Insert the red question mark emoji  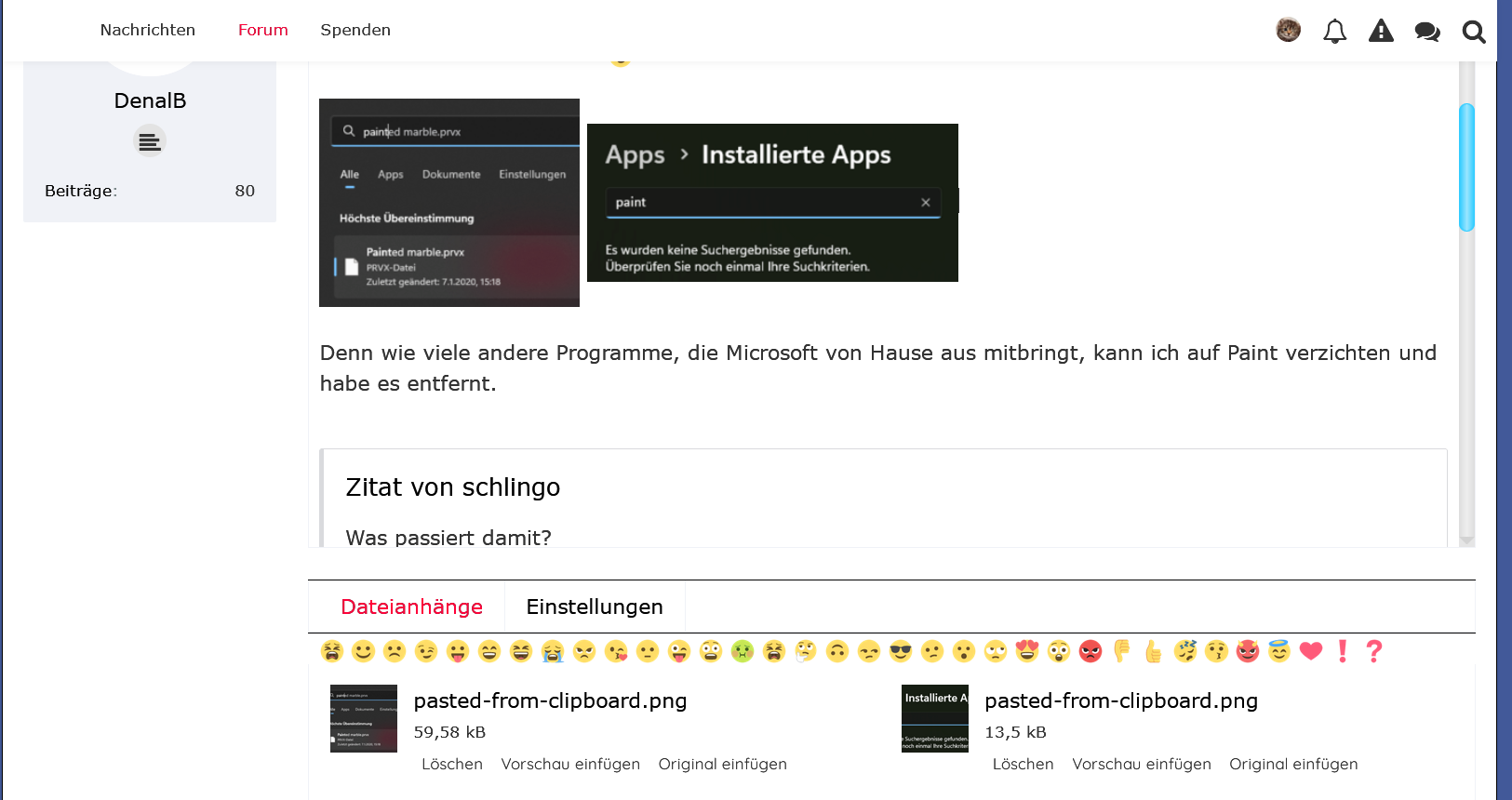1374,651
